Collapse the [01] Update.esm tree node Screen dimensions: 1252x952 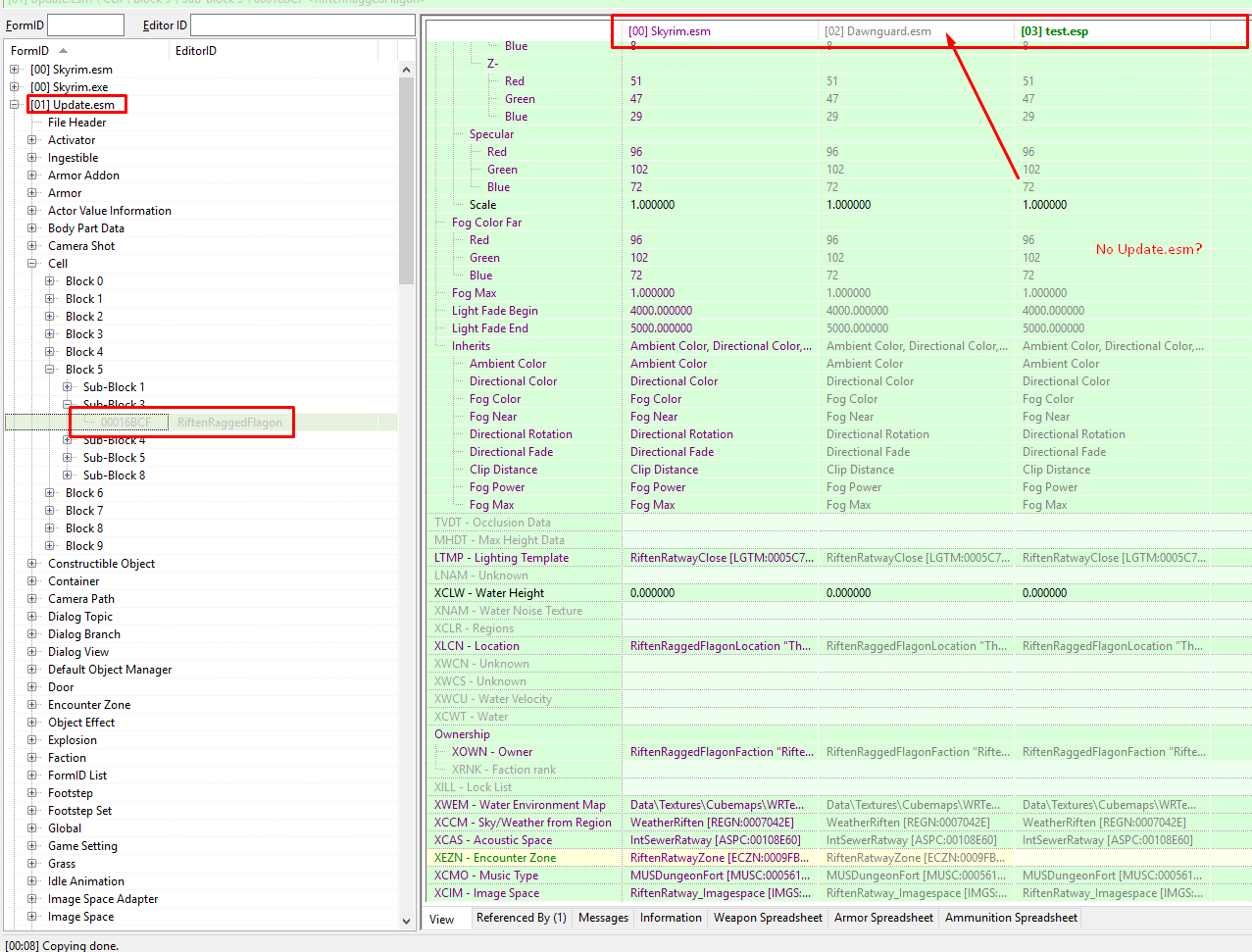click(x=15, y=105)
